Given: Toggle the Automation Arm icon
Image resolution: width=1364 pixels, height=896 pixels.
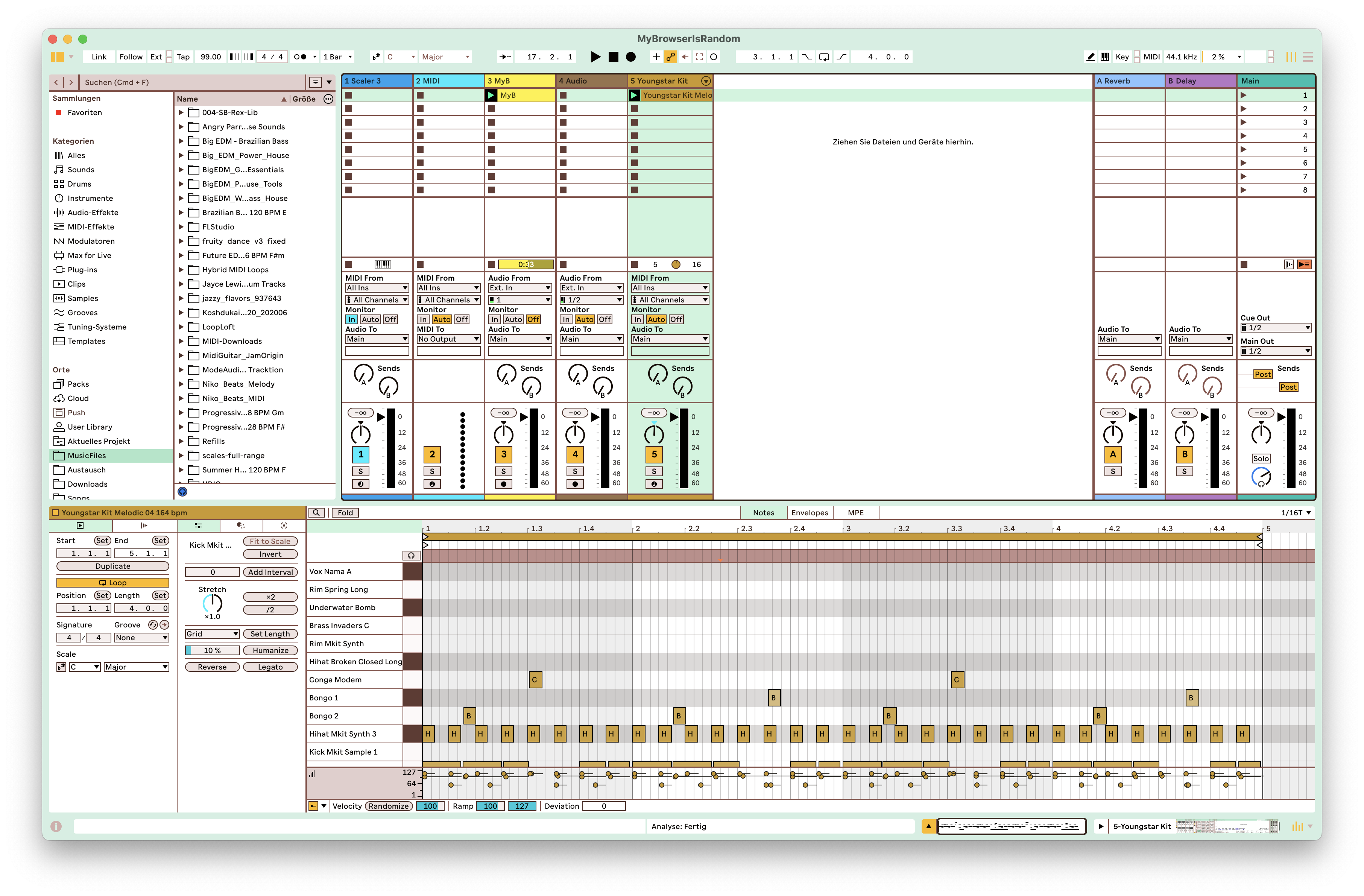Looking at the screenshot, I should (x=670, y=57).
